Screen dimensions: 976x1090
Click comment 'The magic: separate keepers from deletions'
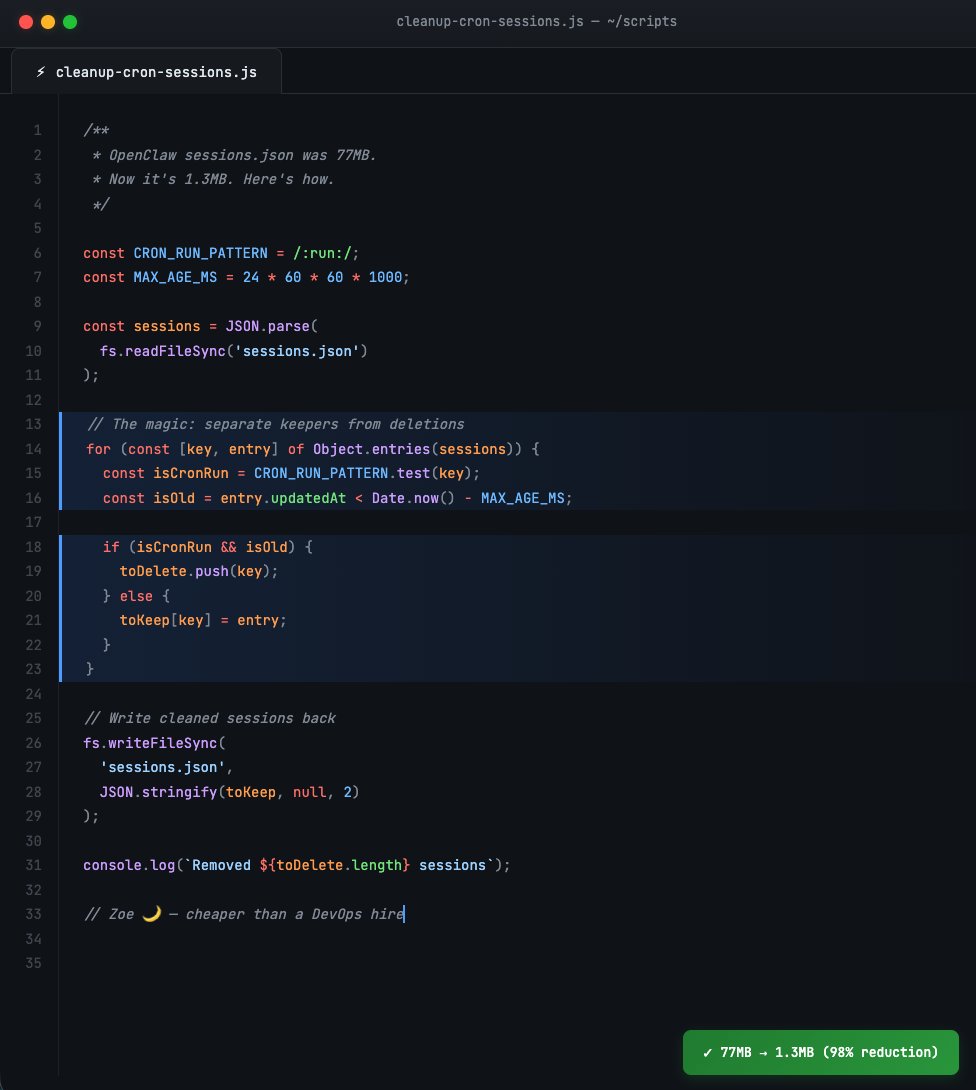288,424
